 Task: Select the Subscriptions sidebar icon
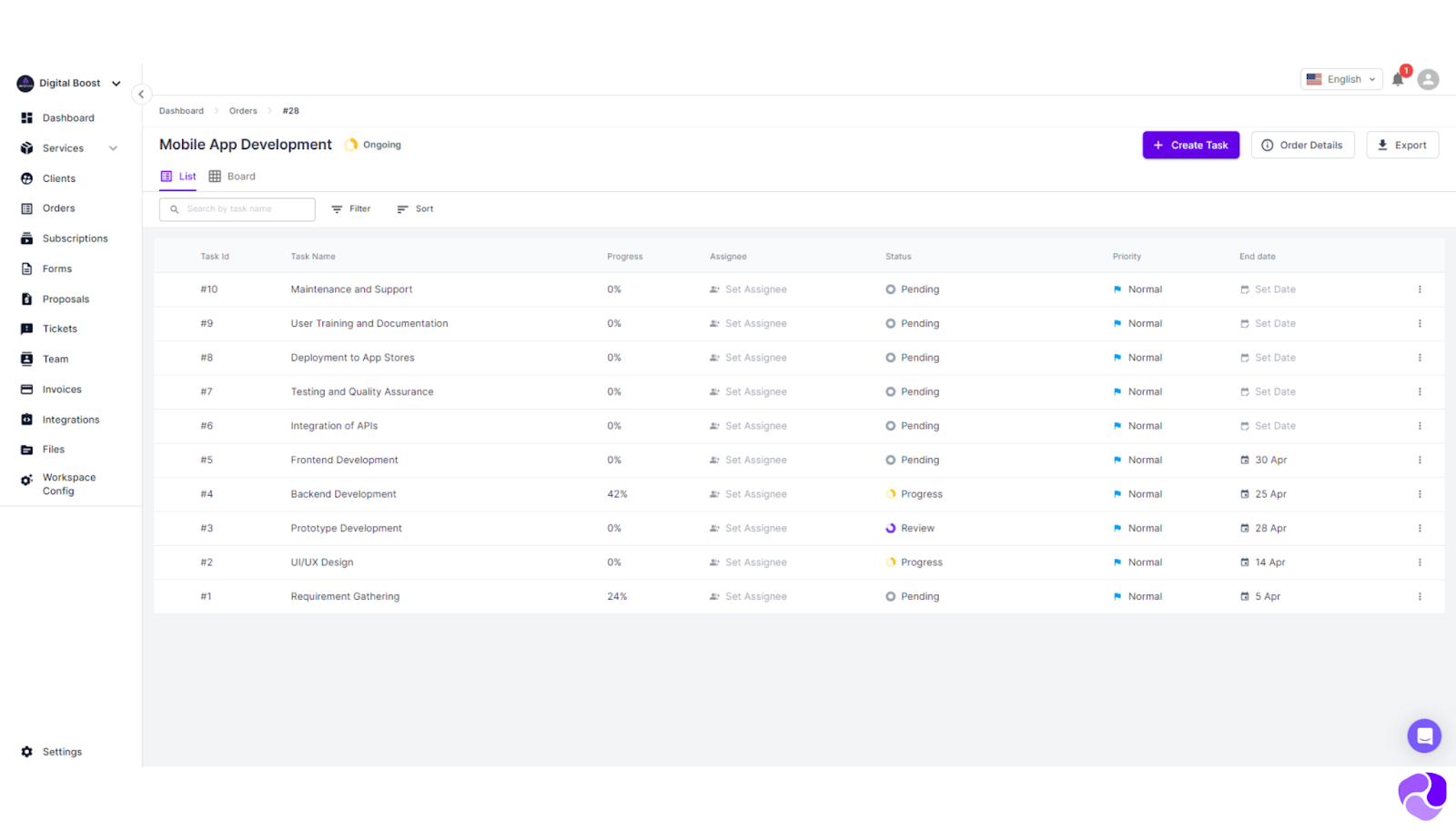(27, 238)
